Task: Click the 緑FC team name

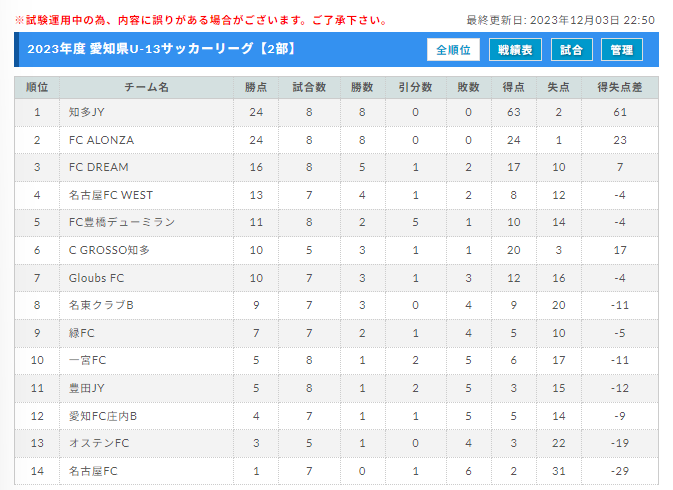Action: point(82,333)
